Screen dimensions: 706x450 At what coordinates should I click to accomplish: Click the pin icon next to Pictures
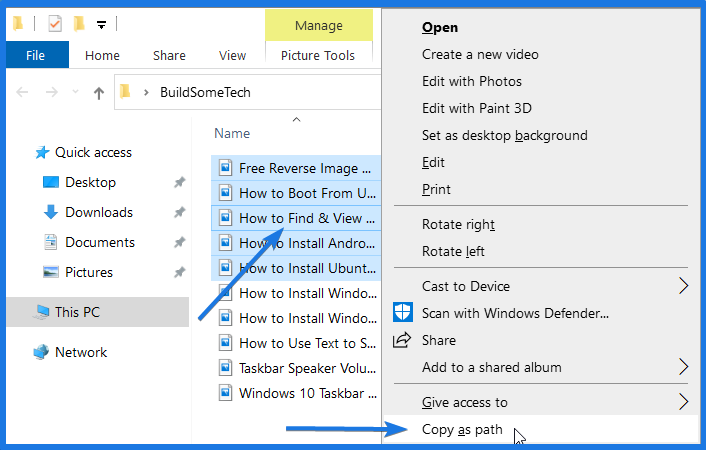pos(180,272)
